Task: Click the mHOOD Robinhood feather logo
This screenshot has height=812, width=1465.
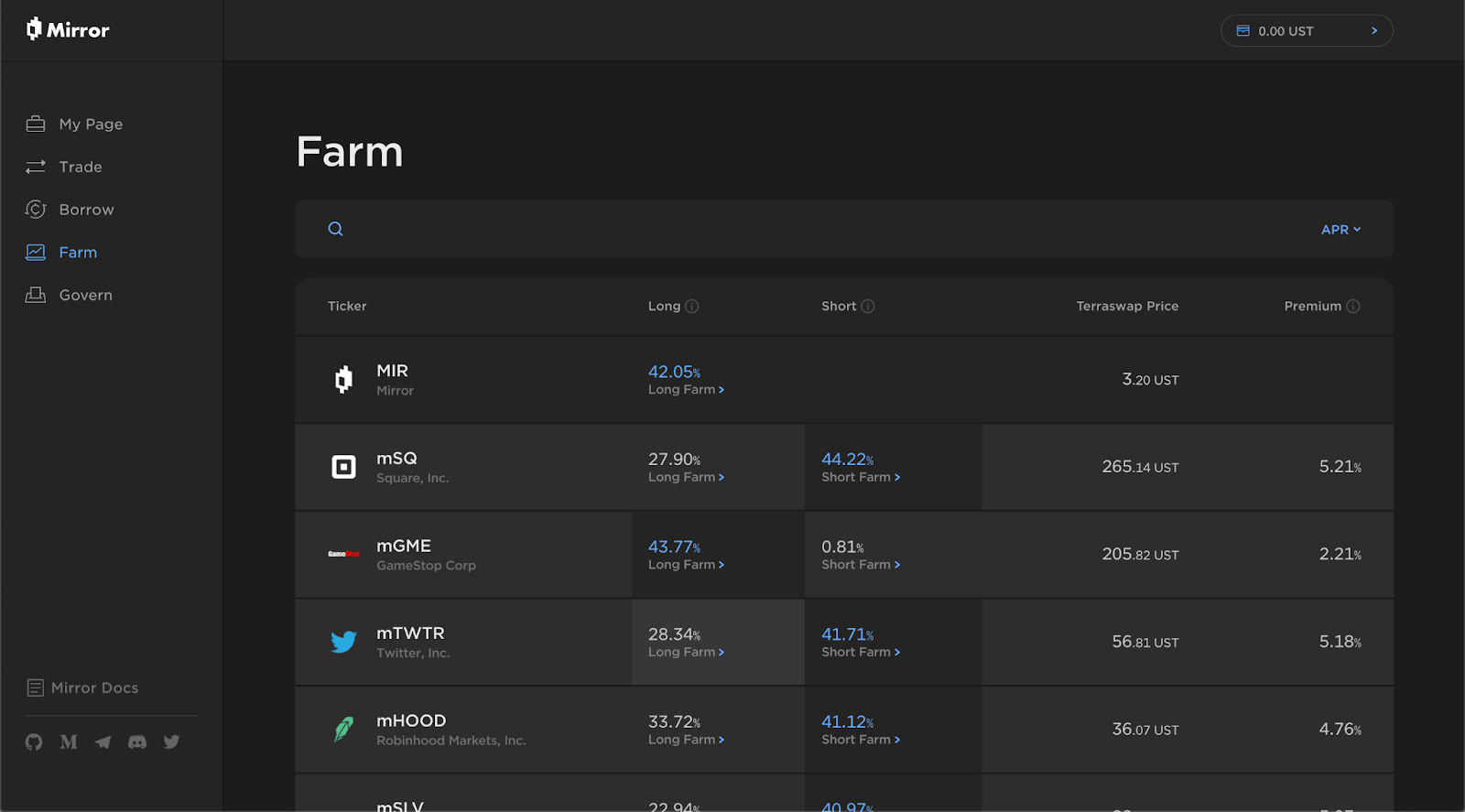Action: pos(343,730)
